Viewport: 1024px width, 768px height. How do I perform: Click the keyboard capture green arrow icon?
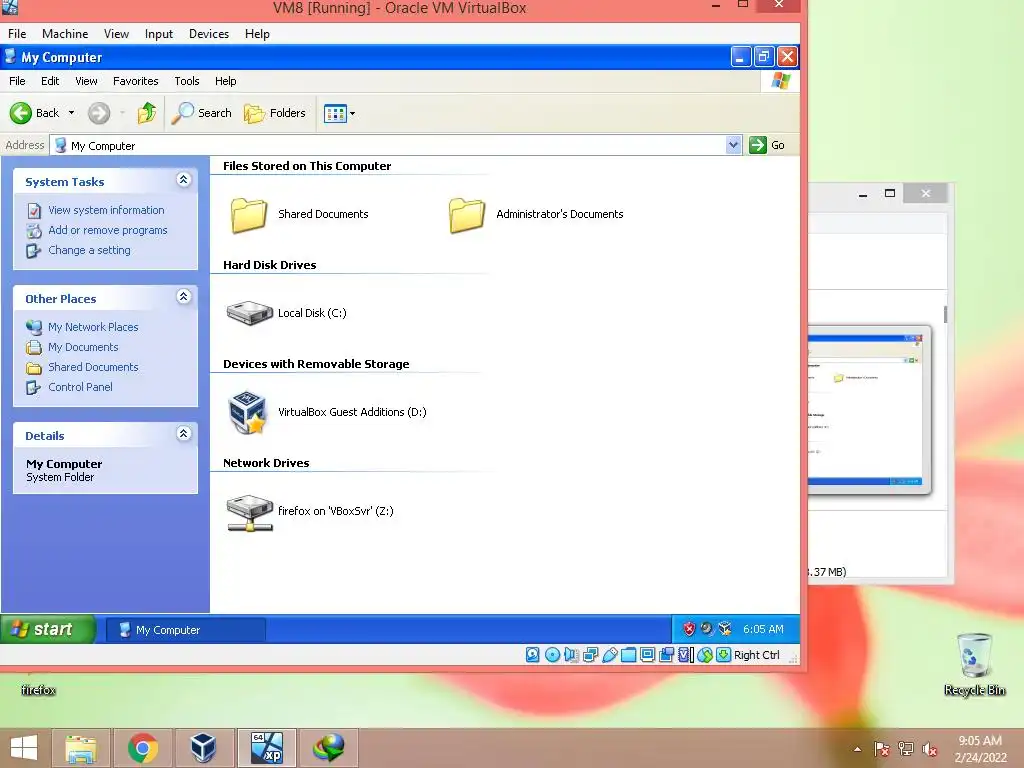click(724, 655)
